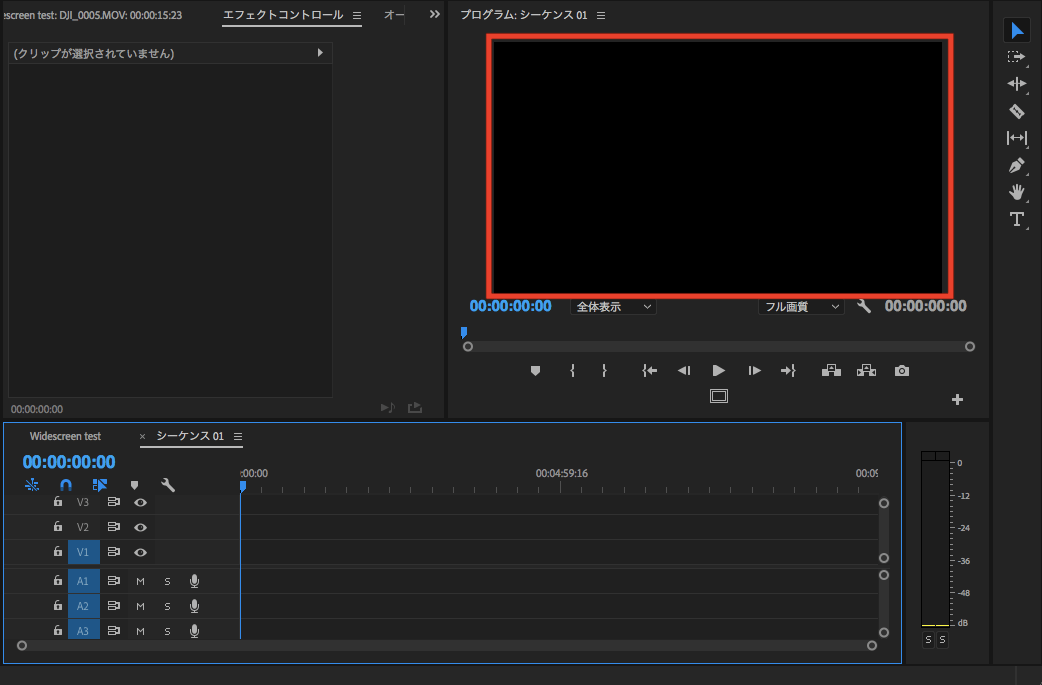Select the Pen tool
The image size is (1042, 685).
1016,165
